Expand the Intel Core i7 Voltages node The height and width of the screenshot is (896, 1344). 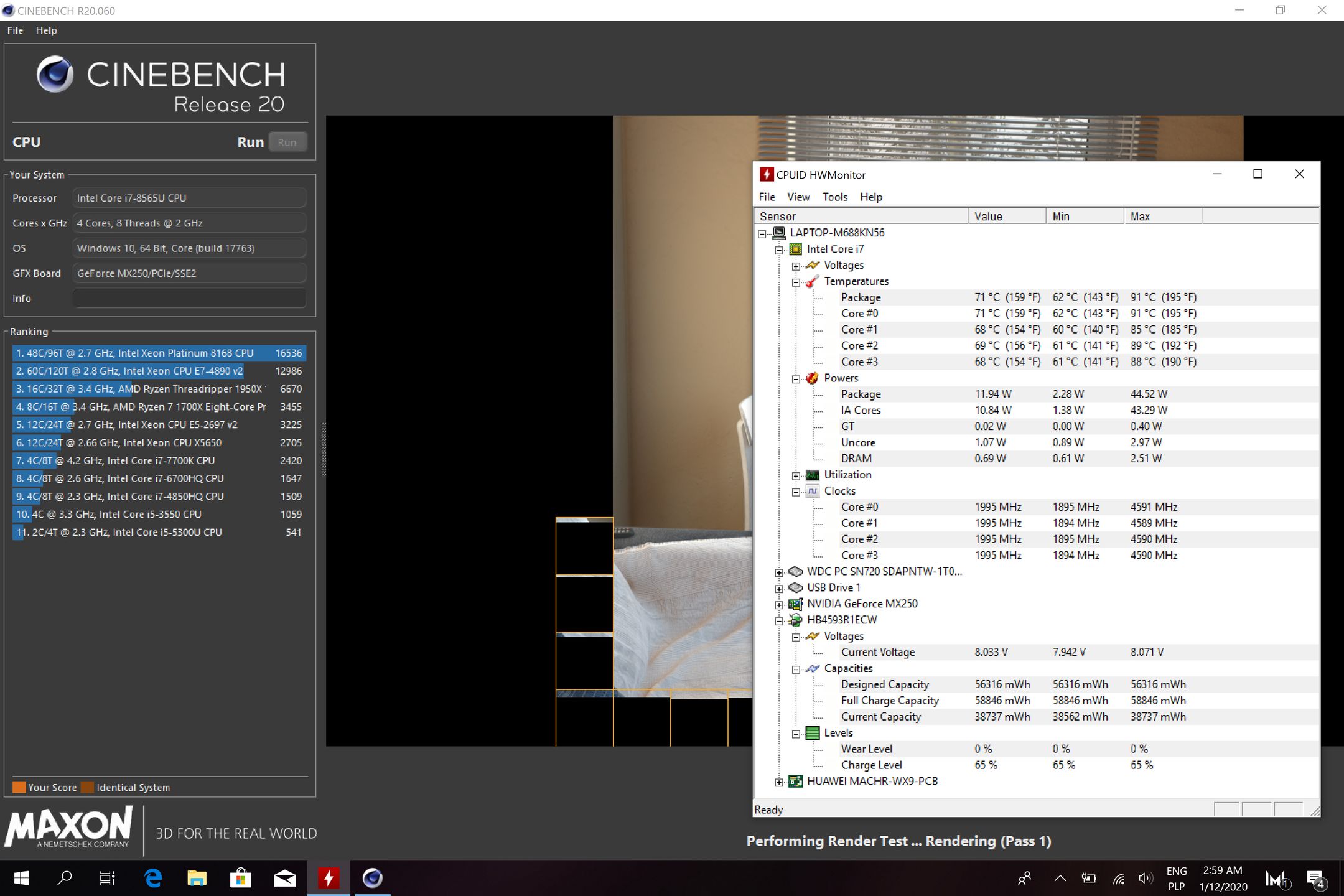pos(796,266)
